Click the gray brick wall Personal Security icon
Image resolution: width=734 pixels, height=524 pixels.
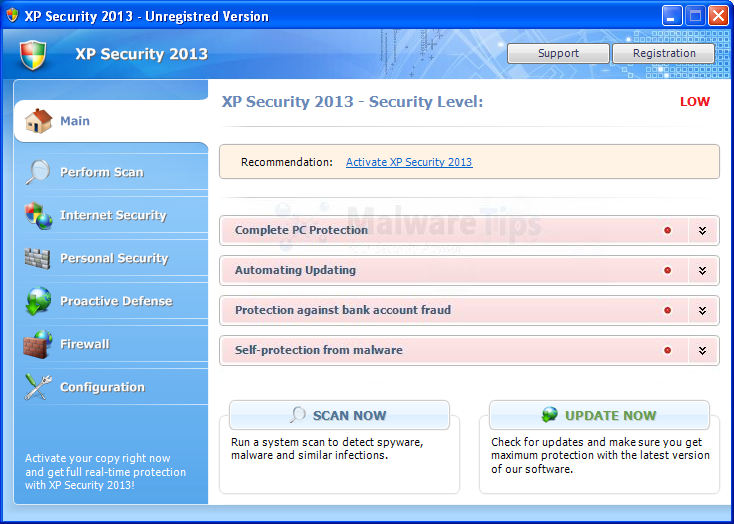(x=37, y=258)
